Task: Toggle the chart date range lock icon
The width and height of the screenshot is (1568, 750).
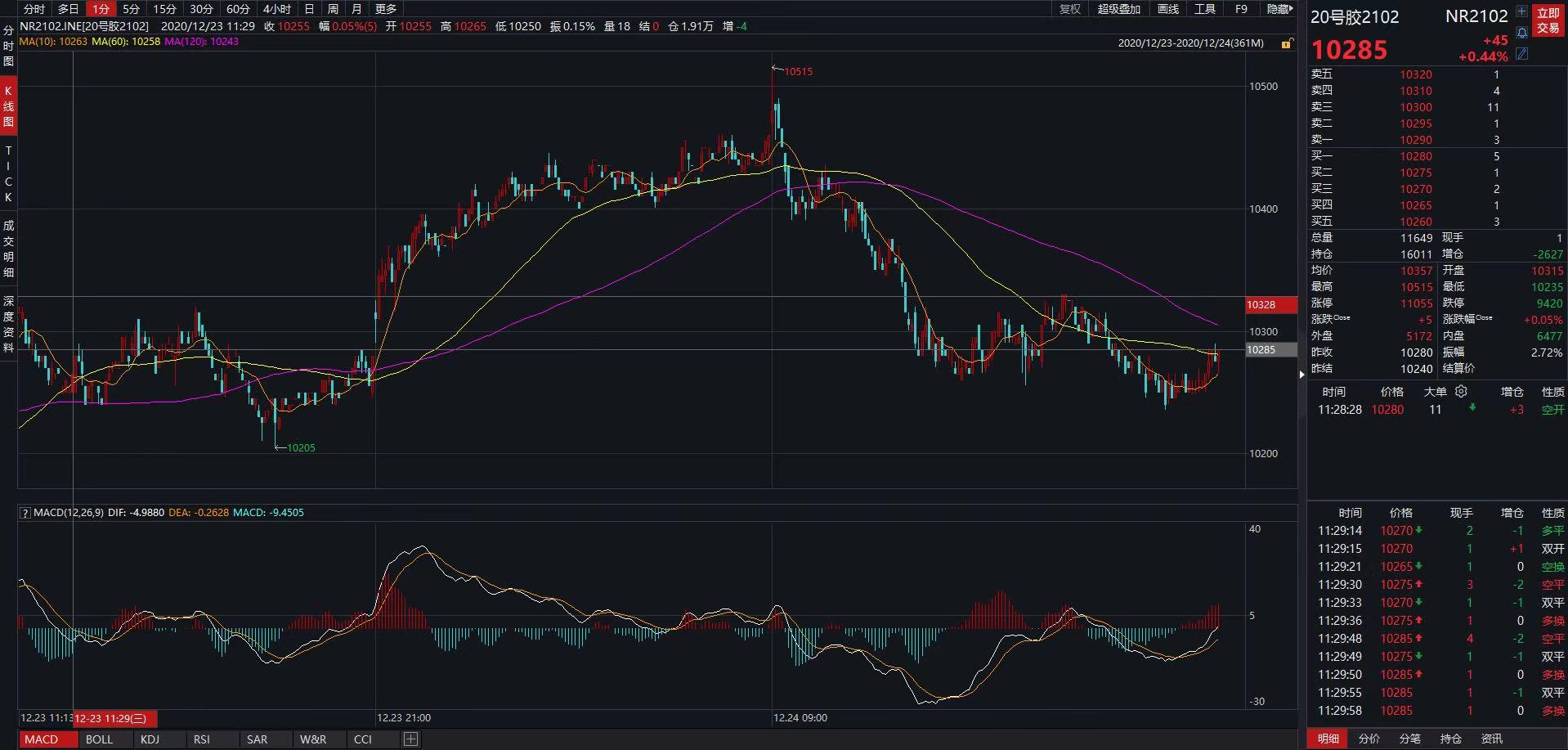Action: coord(1287,43)
